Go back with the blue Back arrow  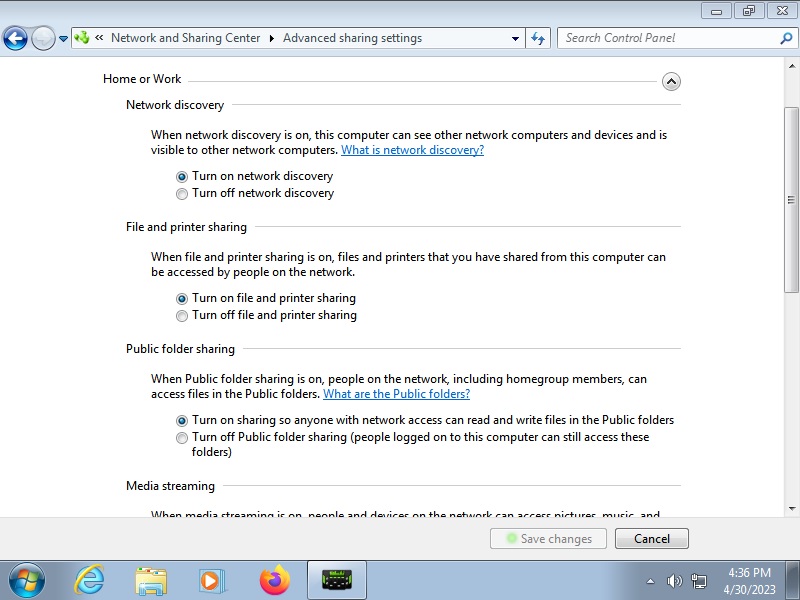(15, 38)
